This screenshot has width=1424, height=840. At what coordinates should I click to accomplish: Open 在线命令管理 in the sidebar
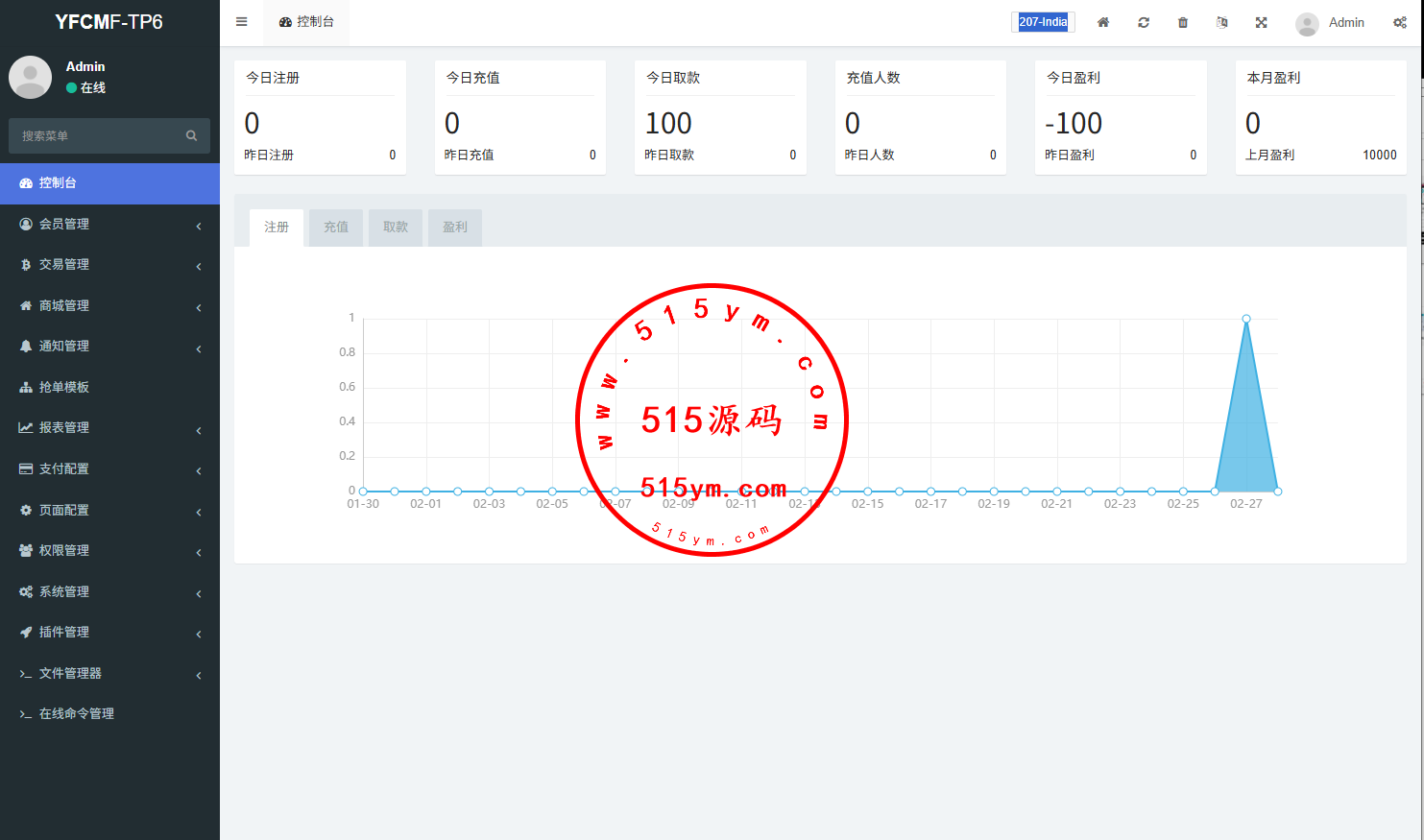77,713
